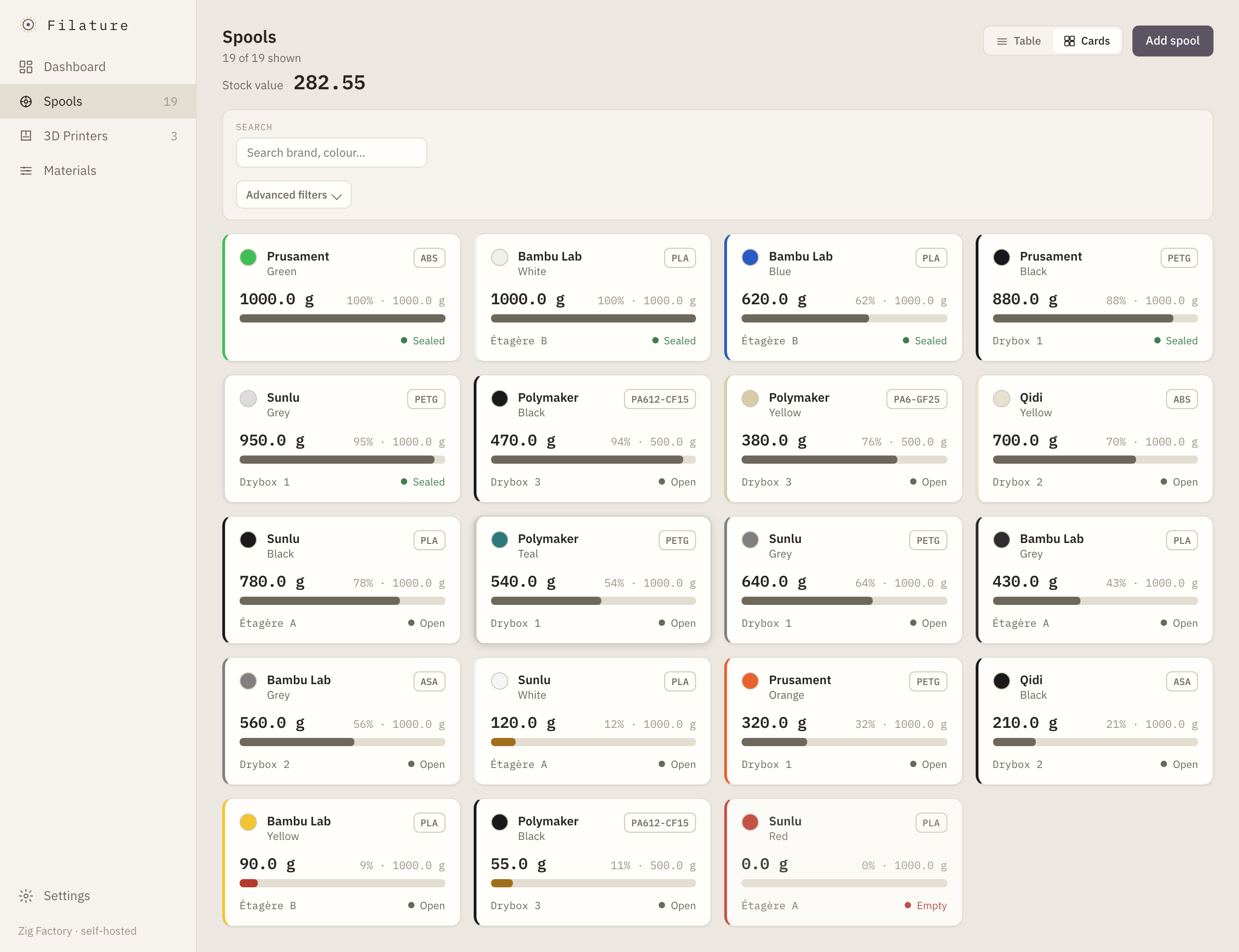
Task: Click the Prusament Black 88% progress bar
Action: pos(1095,318)
